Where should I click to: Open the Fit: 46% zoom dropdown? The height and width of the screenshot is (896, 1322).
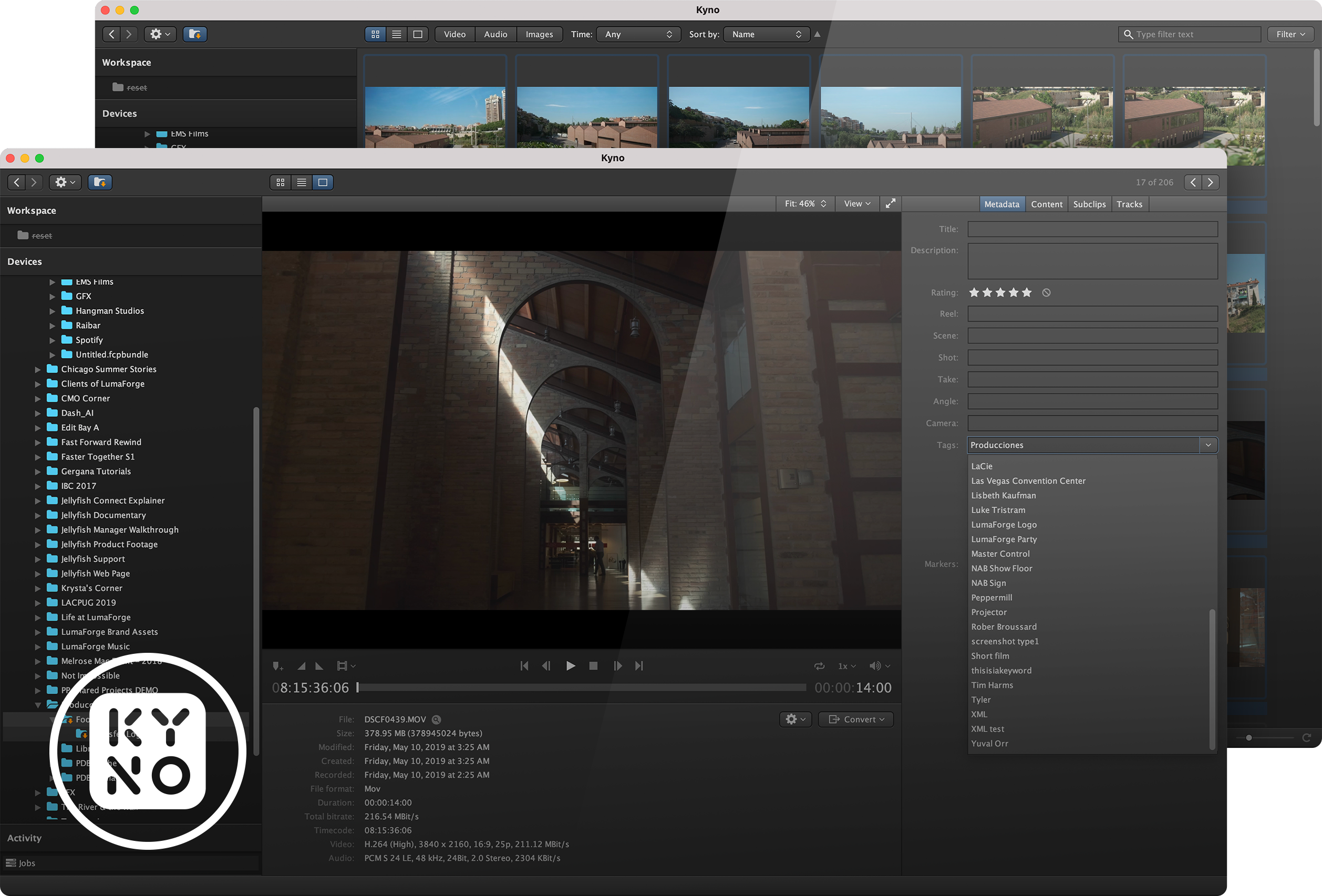pyautogui.click(x=805, y=204)
